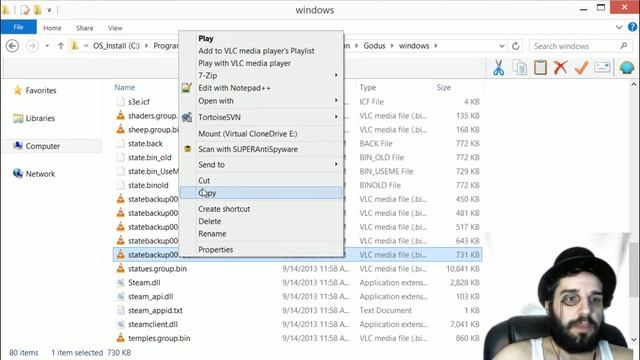Choose Rename in the context menu
This screenshot has width=640, height=360.
[212, 233]
